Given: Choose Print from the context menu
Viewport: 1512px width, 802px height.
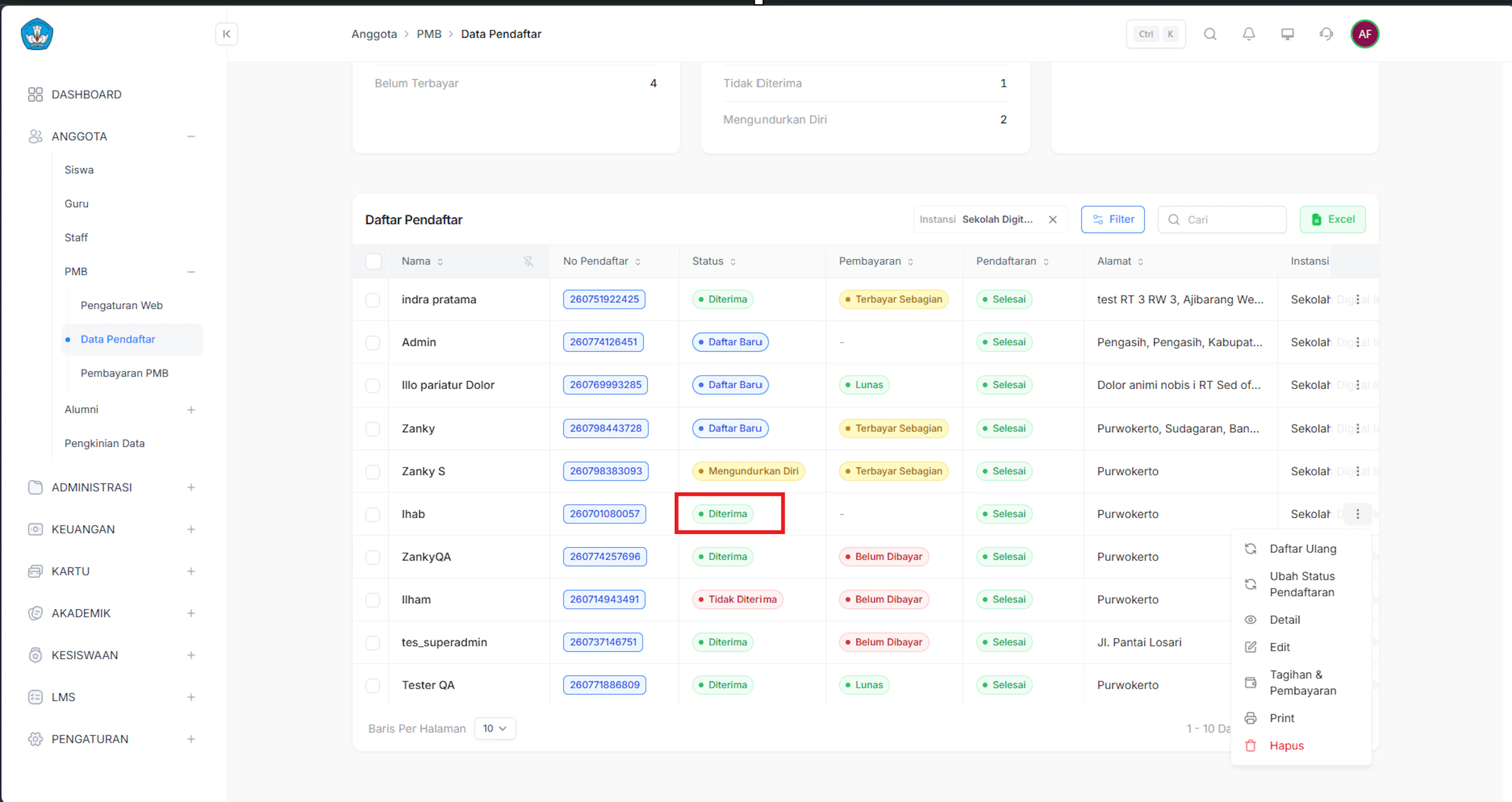Looking at the screenshot, I should pyautogui.click(x=1302, y=719).
